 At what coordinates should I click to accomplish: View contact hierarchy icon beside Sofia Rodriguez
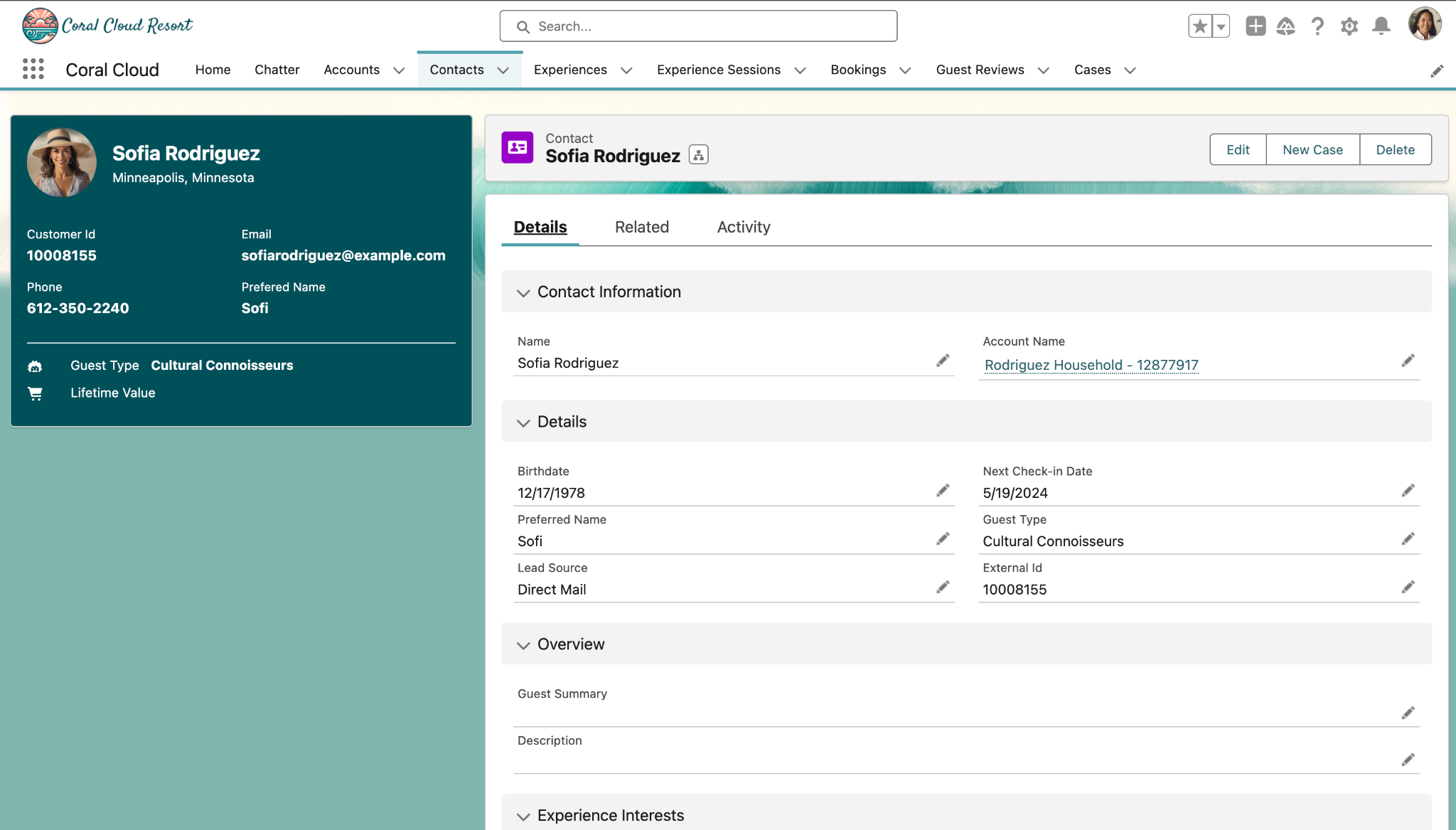point(698,155)
